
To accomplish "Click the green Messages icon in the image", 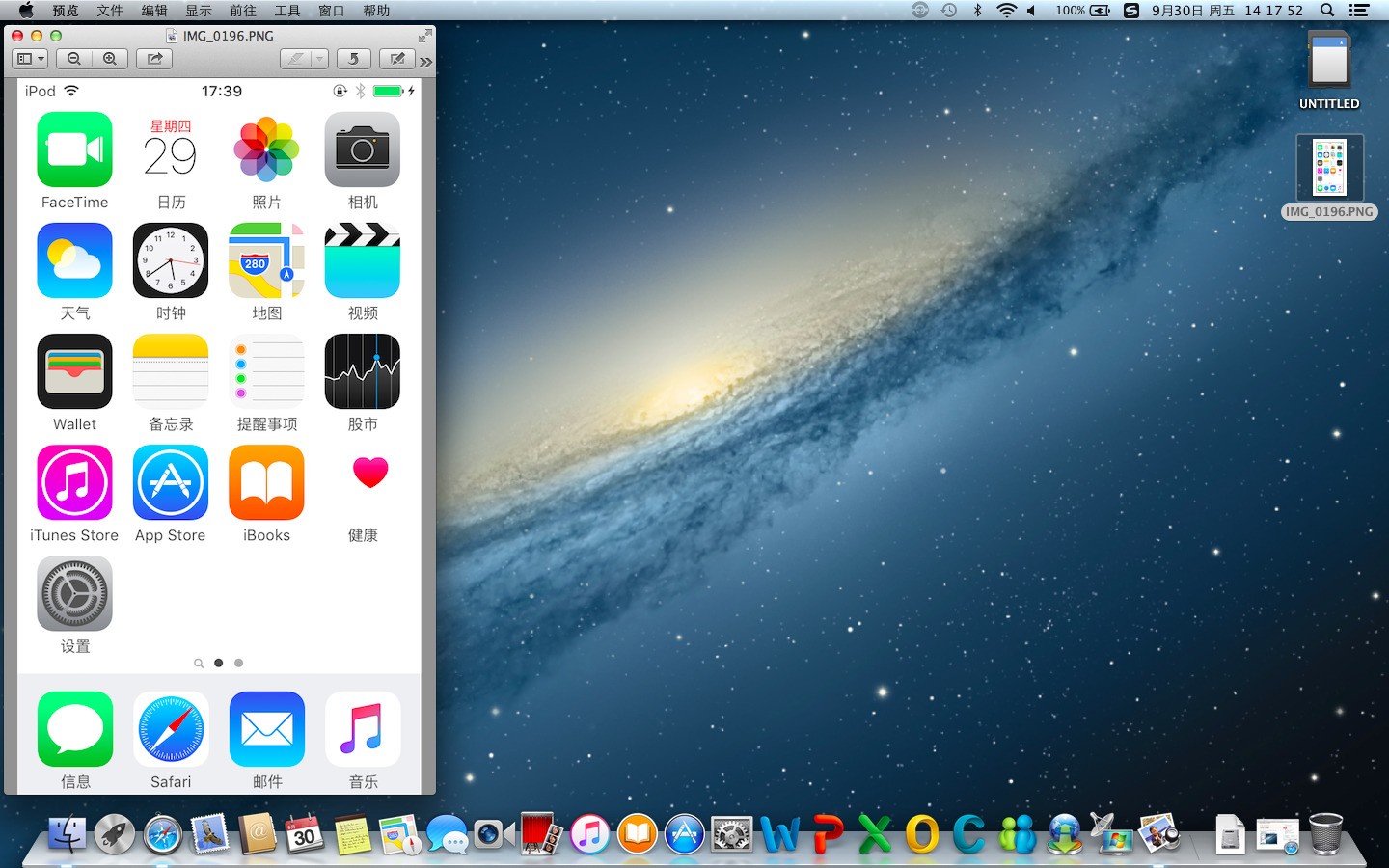I will coord(74,729).
